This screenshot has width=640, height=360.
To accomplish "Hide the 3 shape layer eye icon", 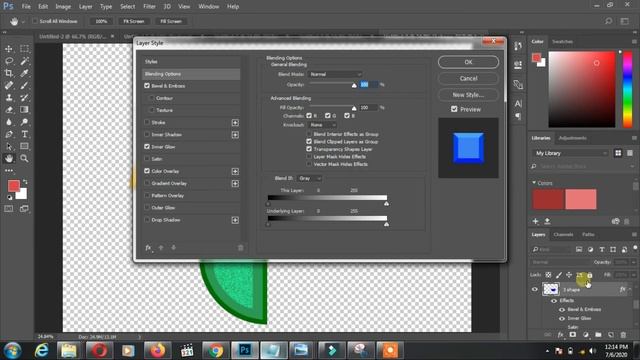I will coord(535,289).
